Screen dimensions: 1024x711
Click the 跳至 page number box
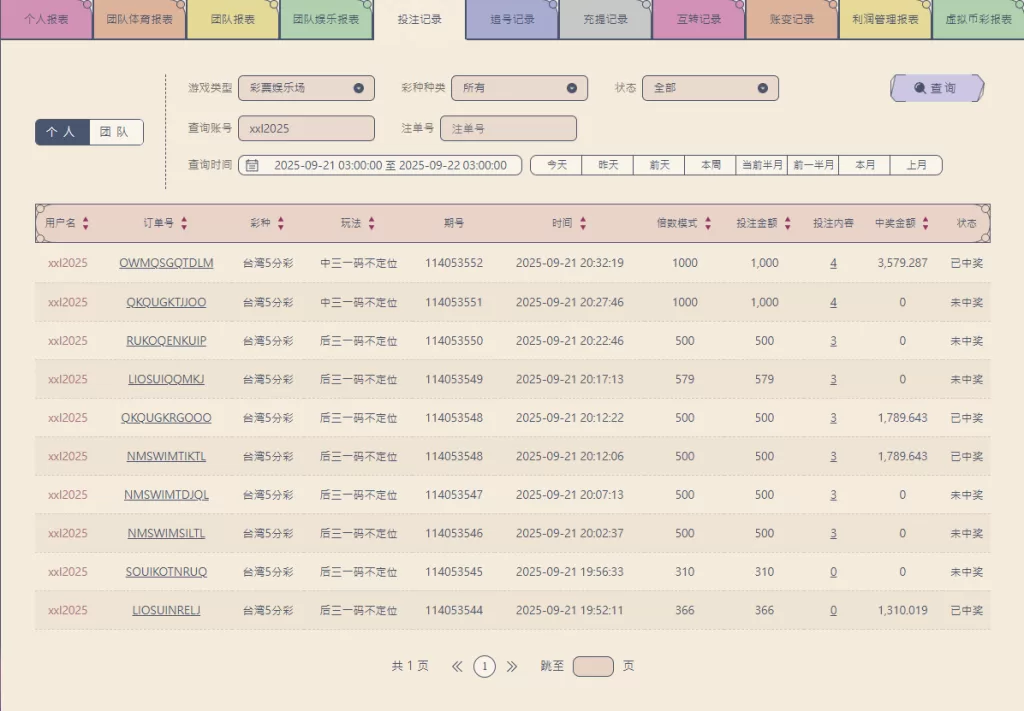pos(593,666)
